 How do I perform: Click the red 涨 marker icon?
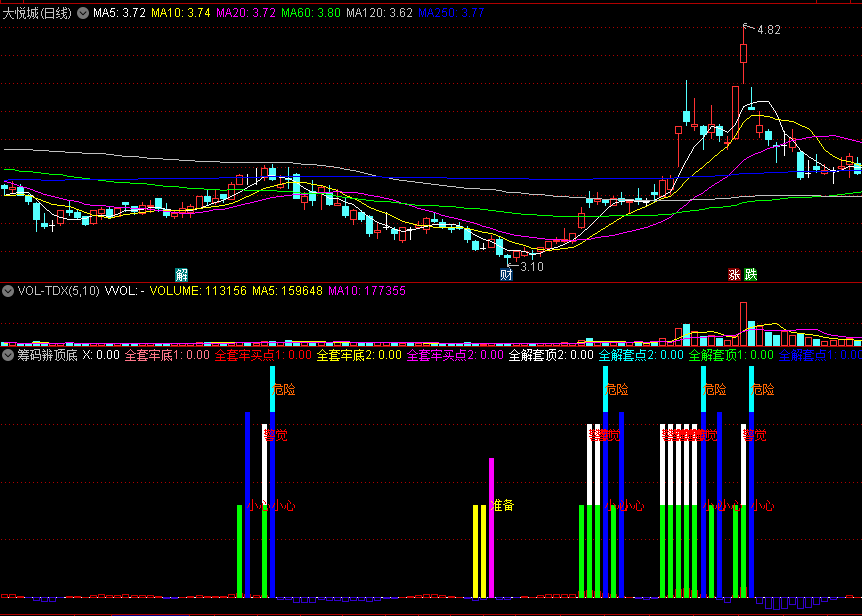(x=734, y=275)
